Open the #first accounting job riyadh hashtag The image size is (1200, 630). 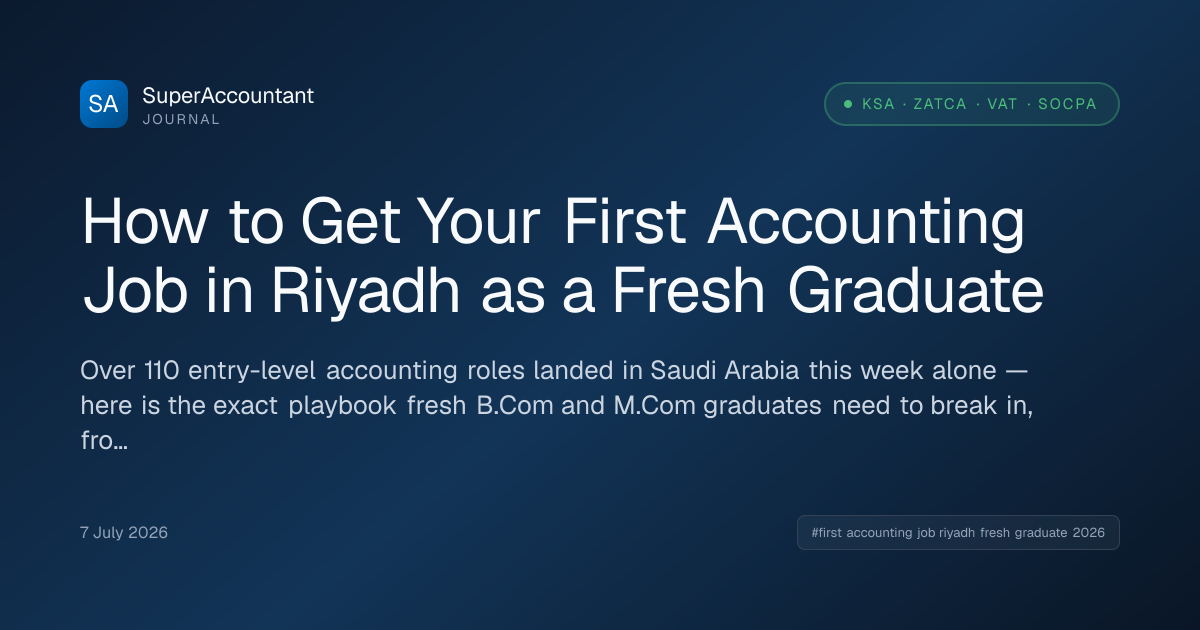(958, 533)
